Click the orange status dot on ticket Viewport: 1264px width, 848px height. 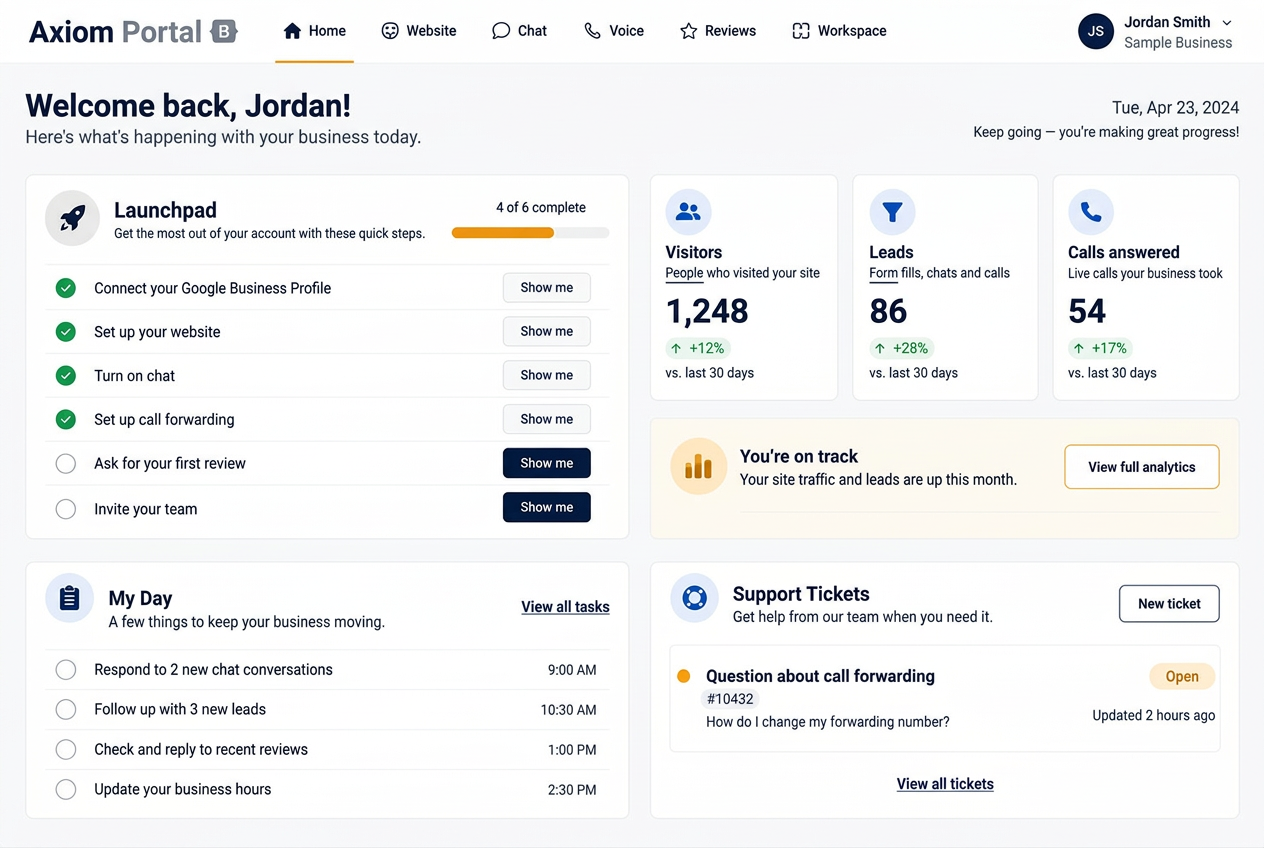click(684, 676)
